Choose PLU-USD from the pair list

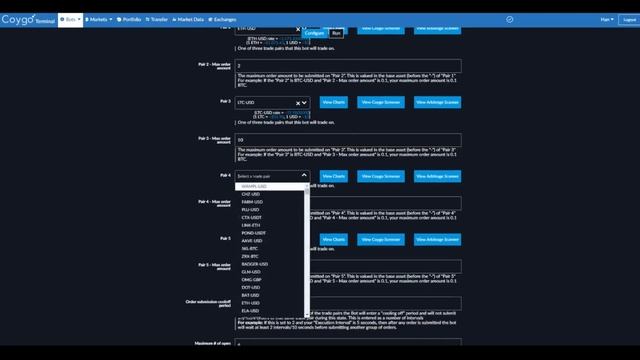coord(270,210)
